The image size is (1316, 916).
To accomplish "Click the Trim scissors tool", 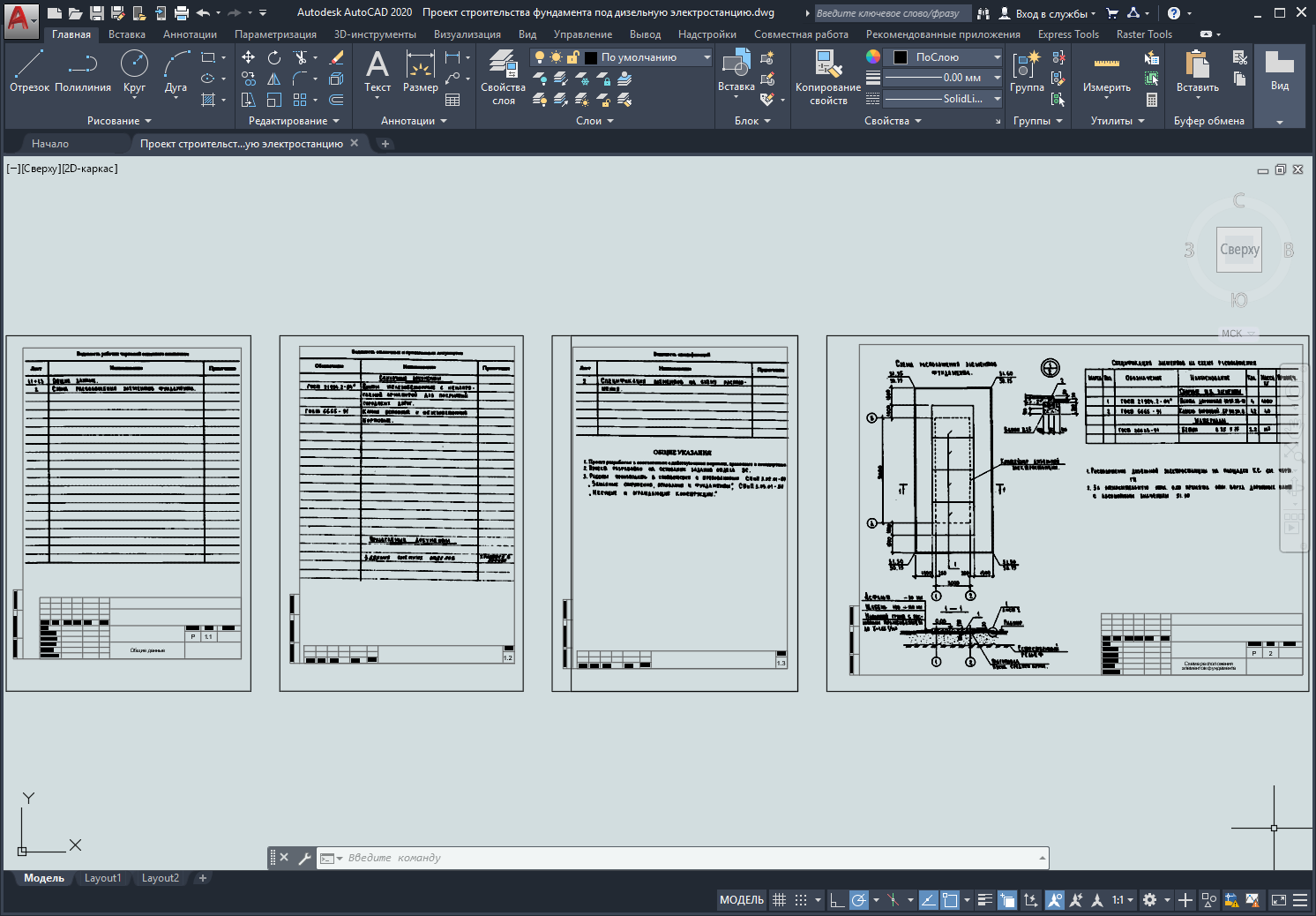I will 301,57.
